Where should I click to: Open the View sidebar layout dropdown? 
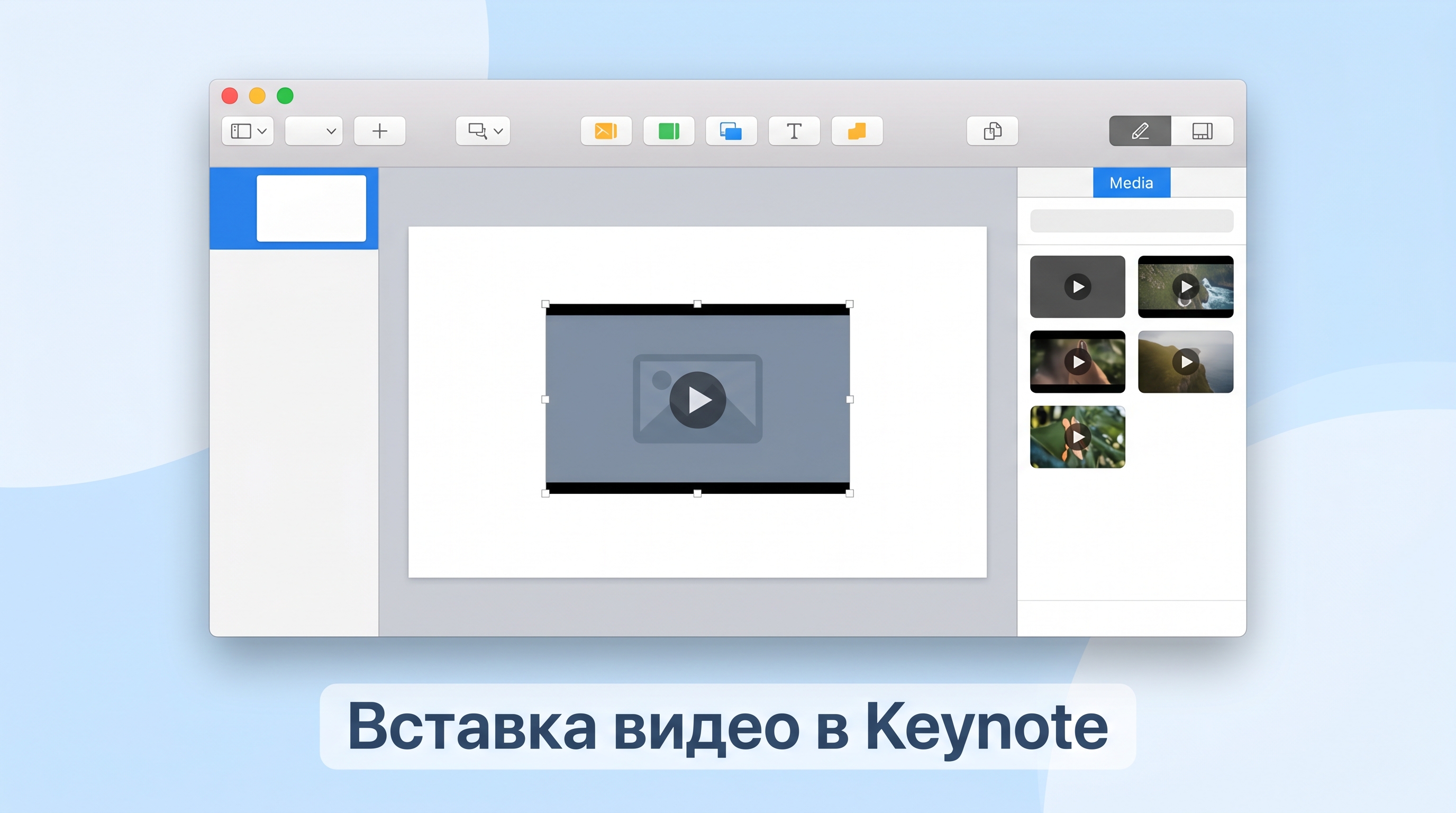[x=248, y=131]
